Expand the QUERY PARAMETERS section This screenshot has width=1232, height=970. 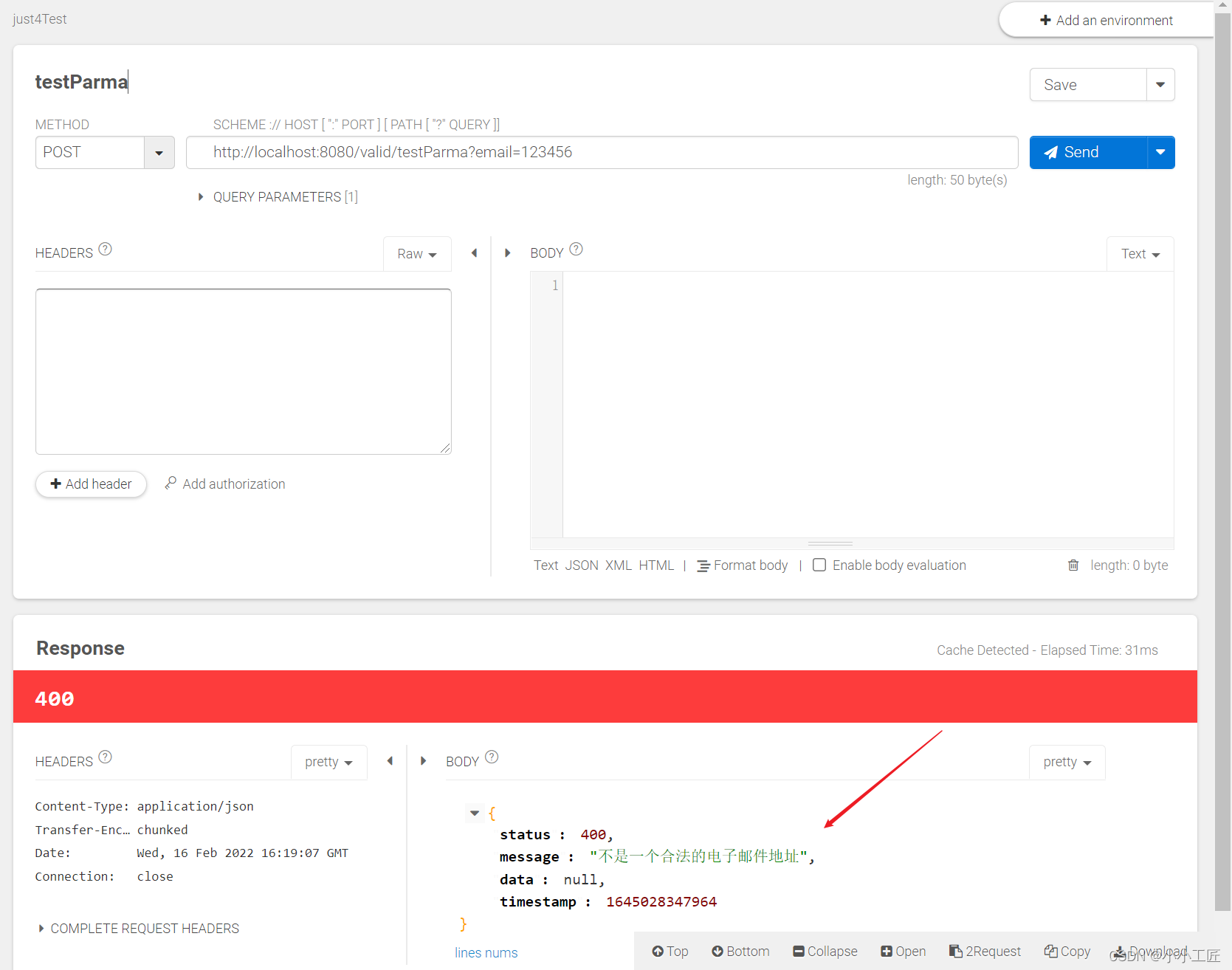200,196
